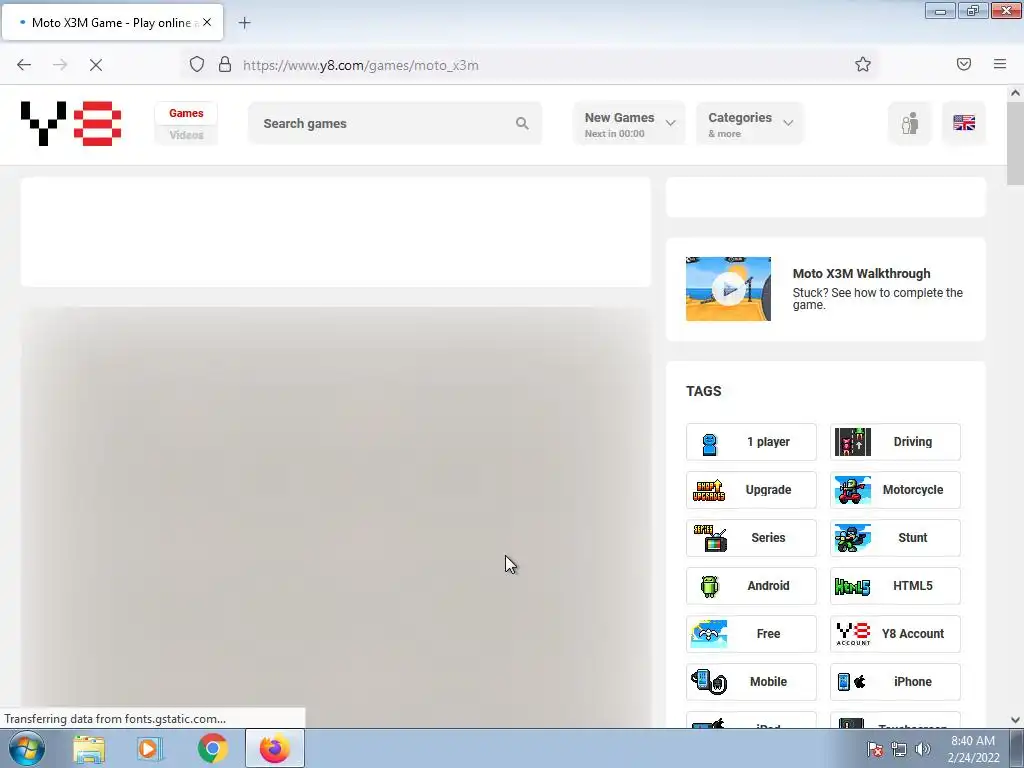1024x768 pixels.
Task: Select the iPhone tag
Action: coord(895,682)
